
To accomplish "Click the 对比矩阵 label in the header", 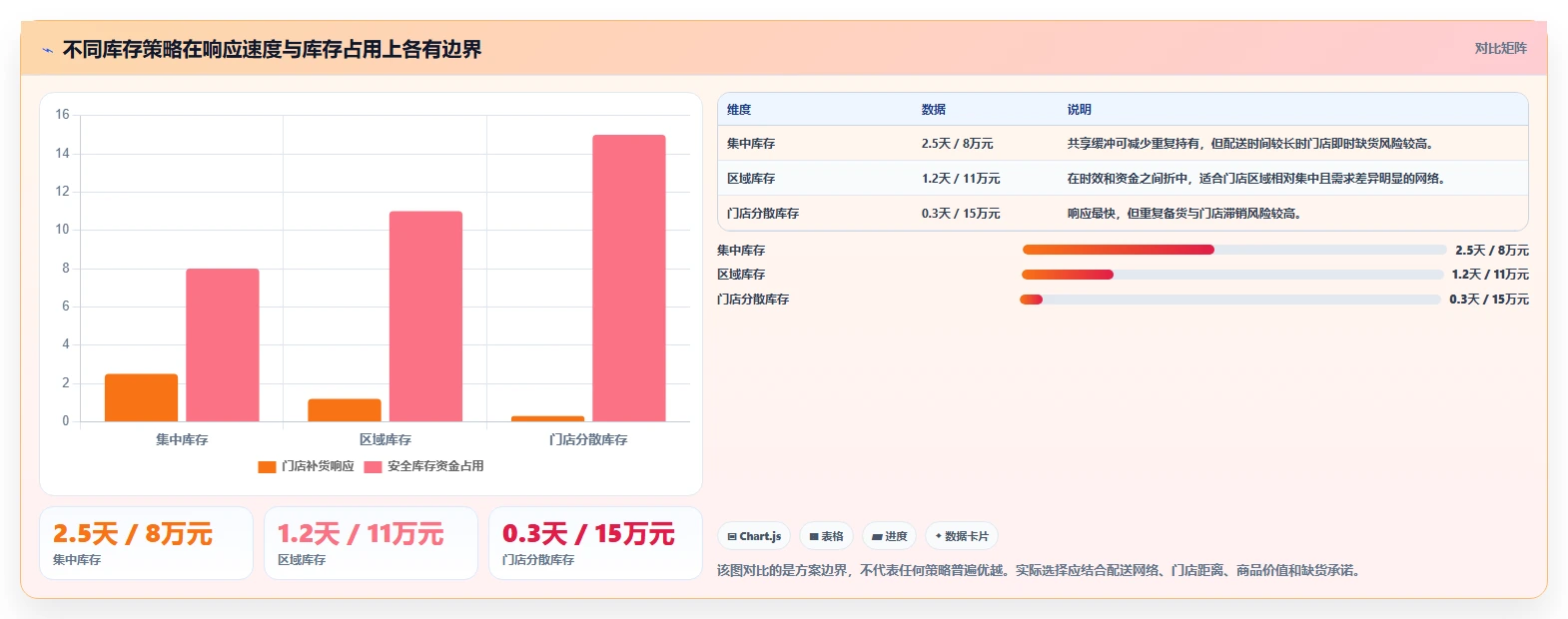I will (x=1501, y=48).
